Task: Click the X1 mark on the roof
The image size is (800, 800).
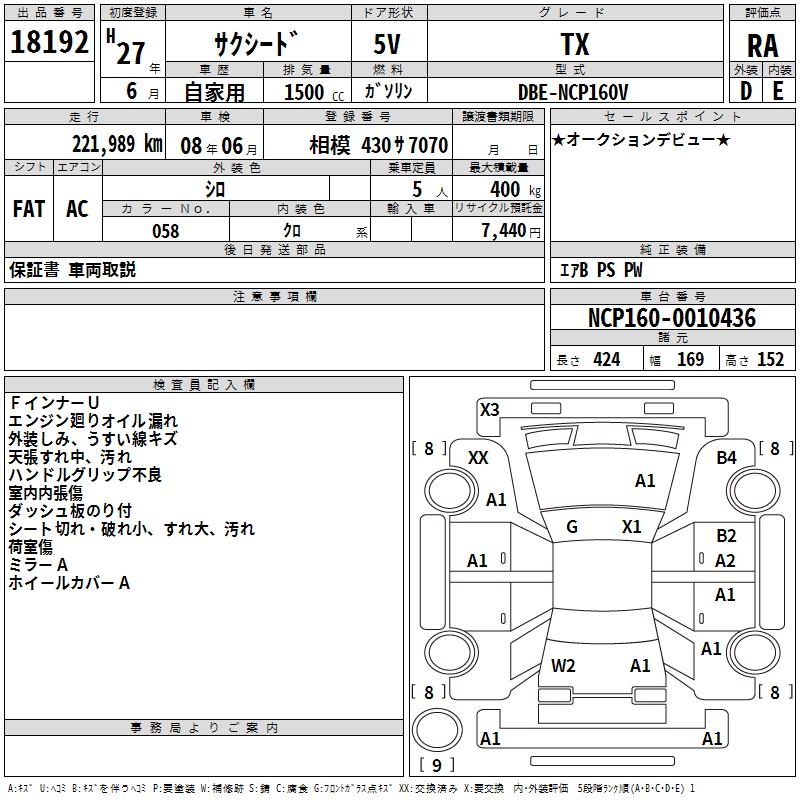Action: pos(631,527)
